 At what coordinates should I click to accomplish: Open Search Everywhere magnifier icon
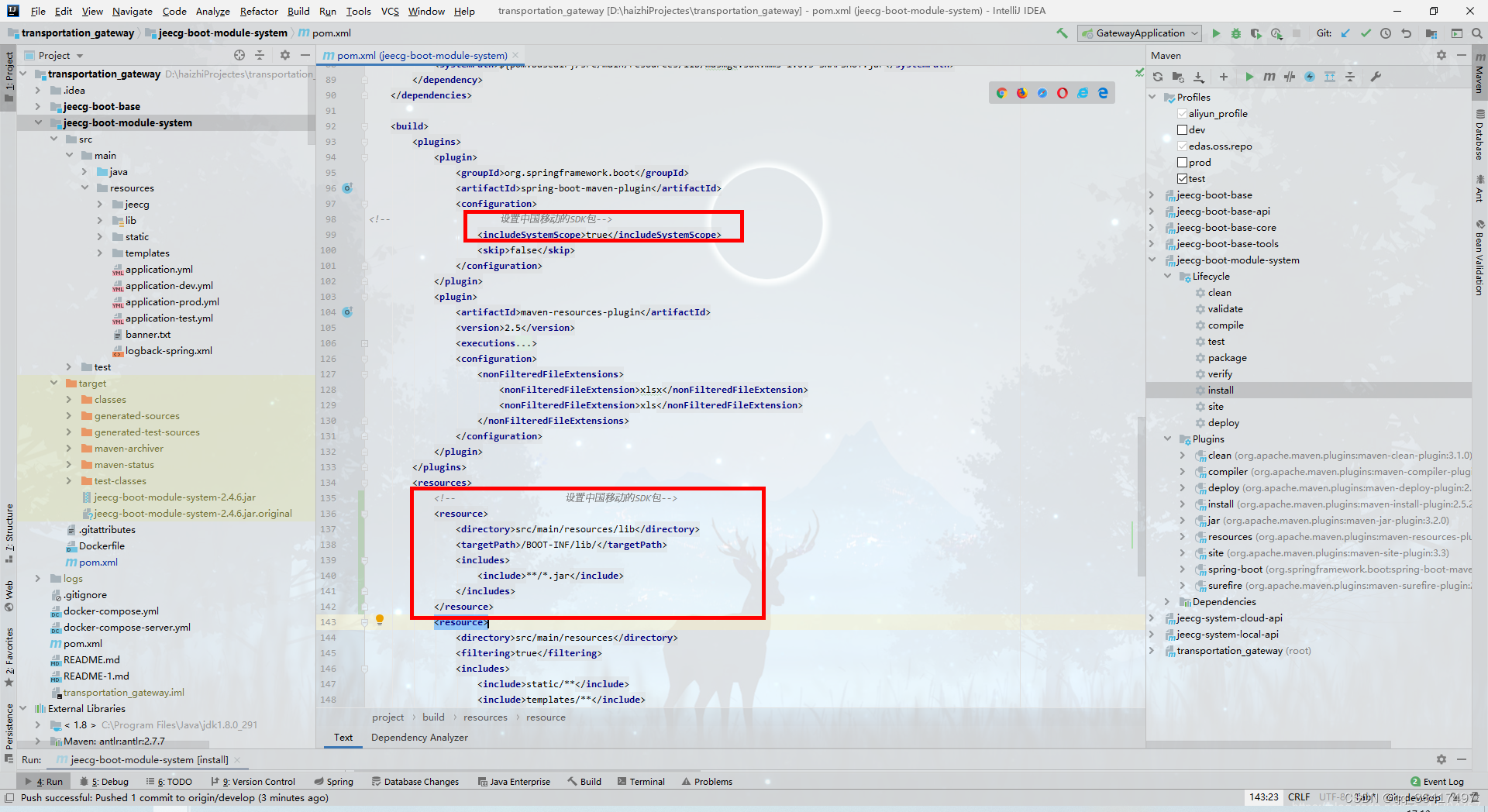point(1477,33)
